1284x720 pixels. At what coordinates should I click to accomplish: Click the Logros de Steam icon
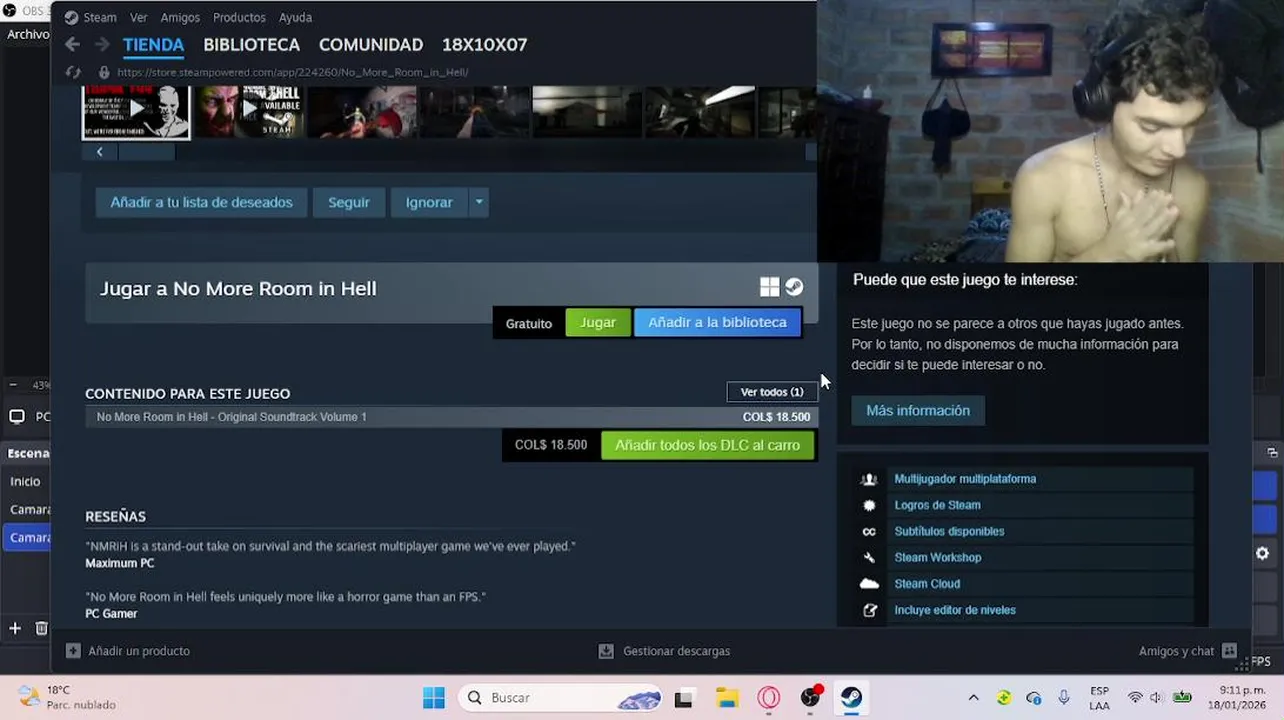869,505
